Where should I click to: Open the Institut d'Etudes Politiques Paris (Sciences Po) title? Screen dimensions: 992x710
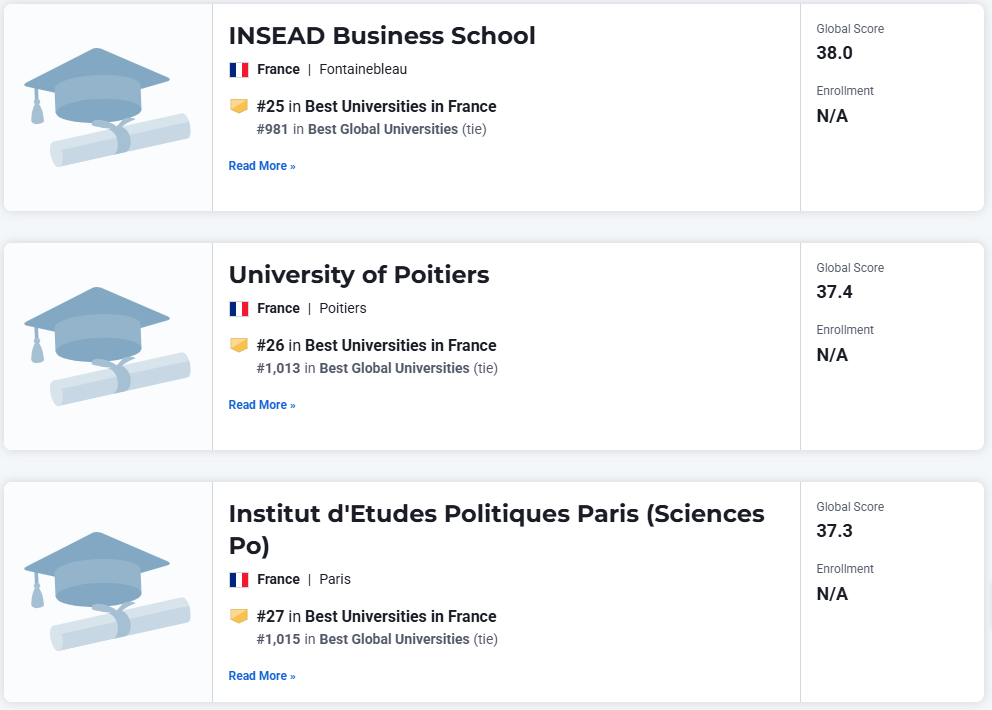(497, 530)
